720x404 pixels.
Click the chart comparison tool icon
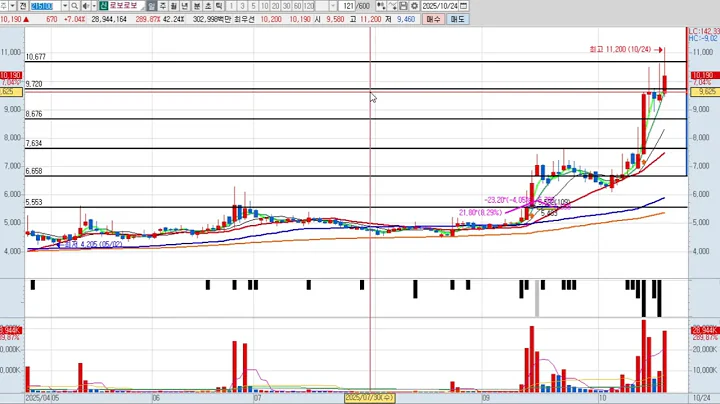381,6
